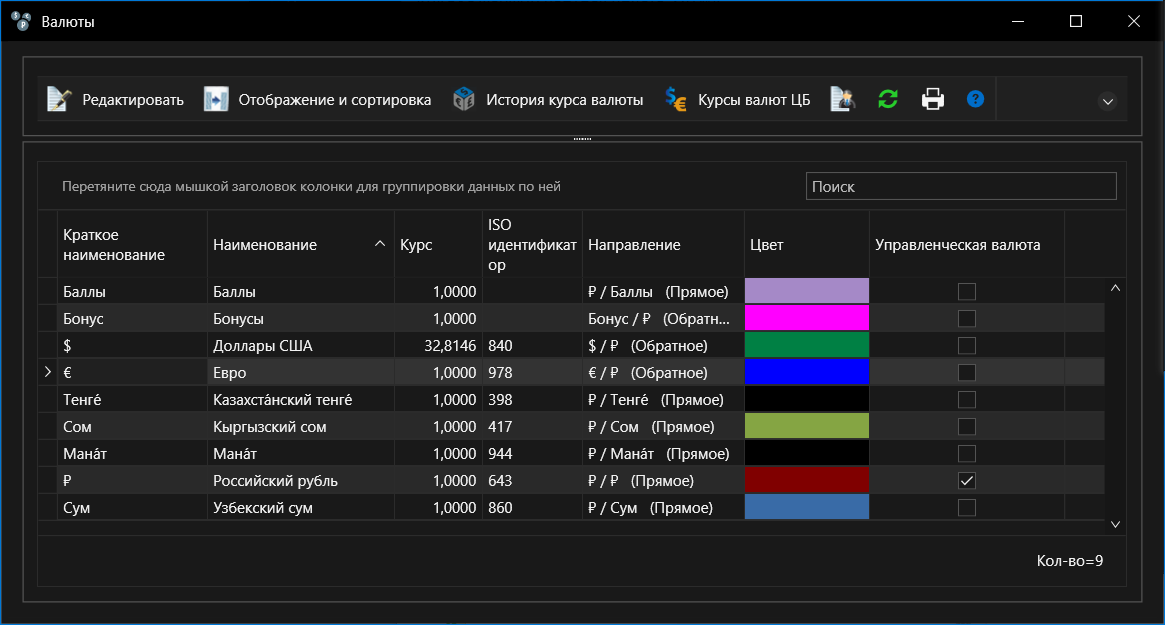The width and height of the screenshot is (1165, 625).
Task: Click the dark red swatch for Российский рубль
Action: (807, 480)
